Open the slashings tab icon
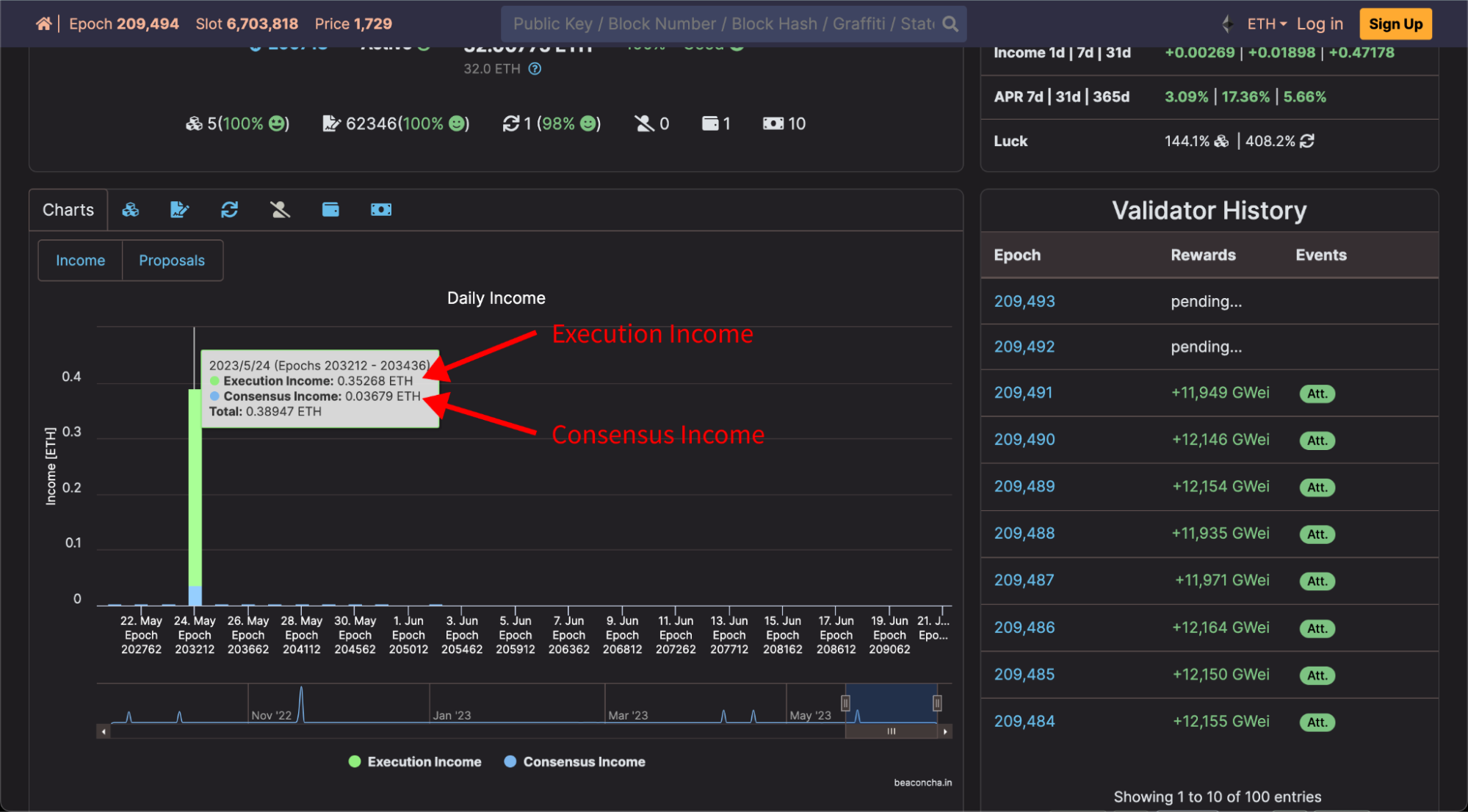Image resolution: width=1468 pixels, height=812 pixels. pyautogui.click(x=280, y=210)
